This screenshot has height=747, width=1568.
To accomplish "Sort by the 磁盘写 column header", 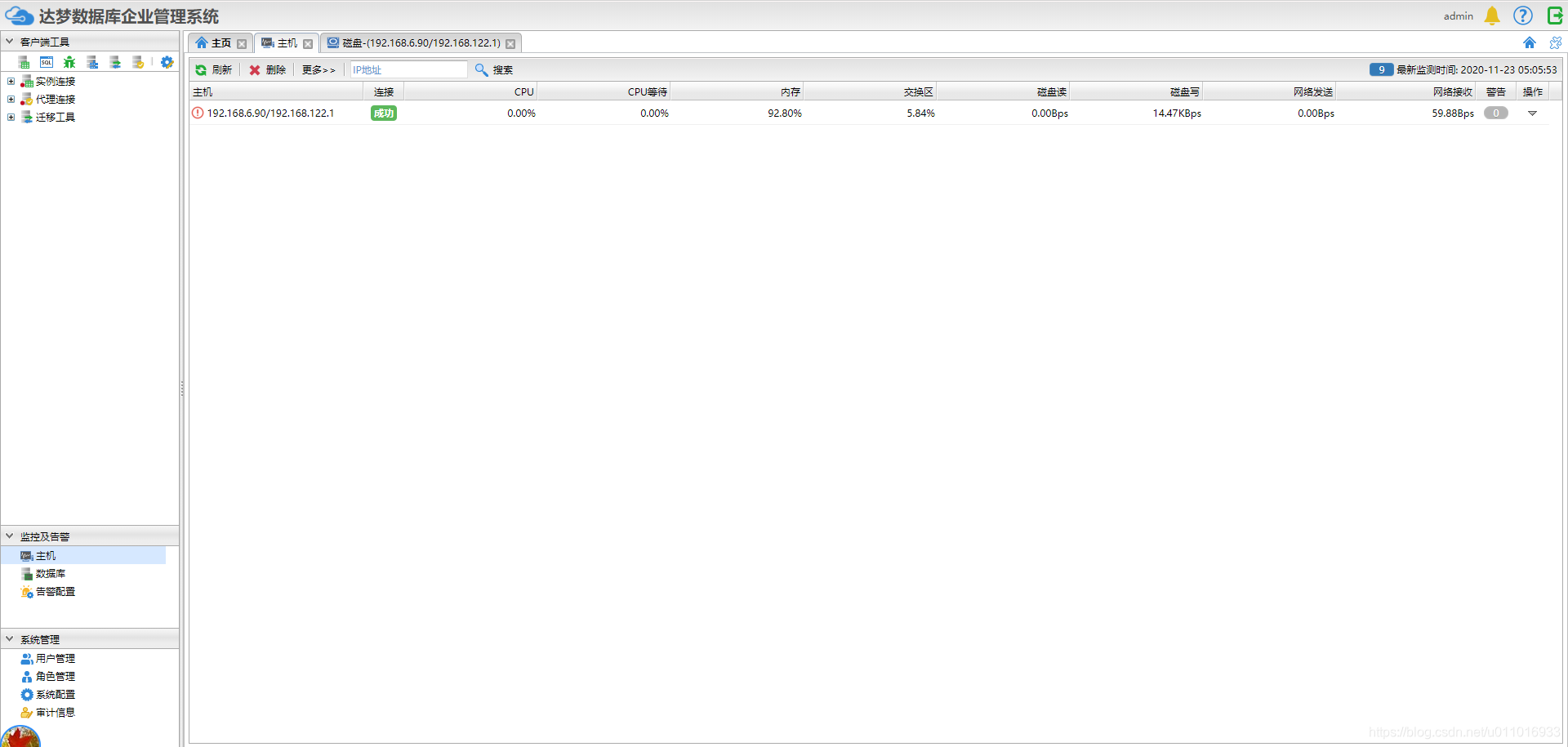I will pos(1136,91).
